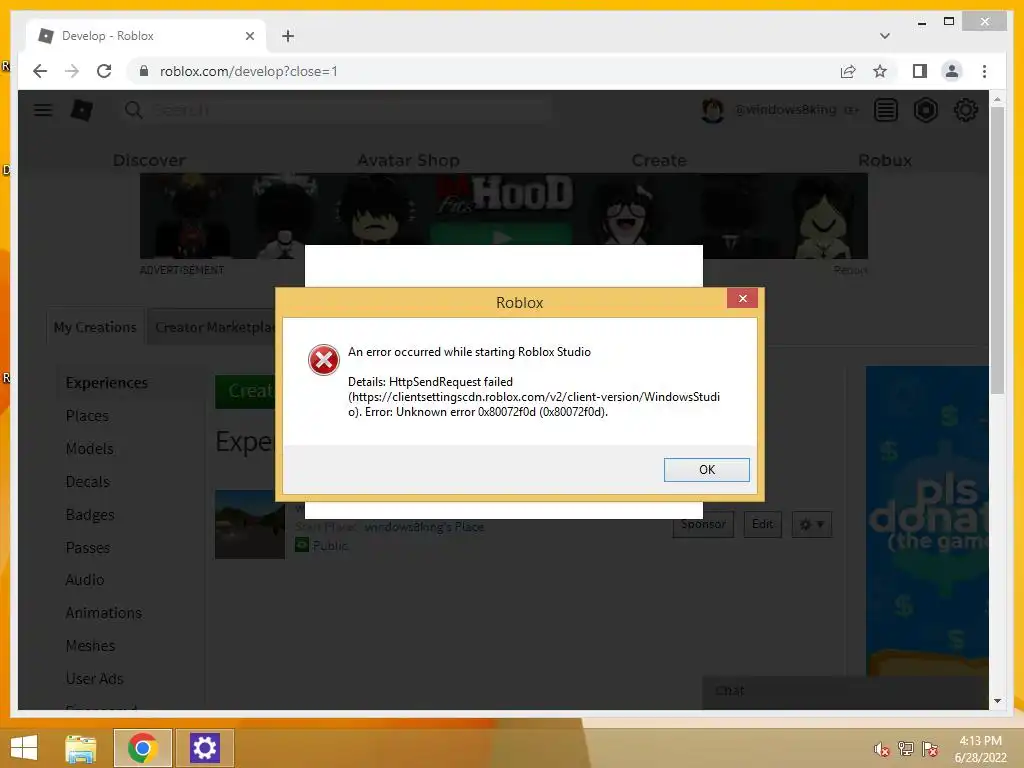Viewport: 1024px width, 768px height.
Task: Switch to the My Creations tab
Action: (x=95, y=327)
